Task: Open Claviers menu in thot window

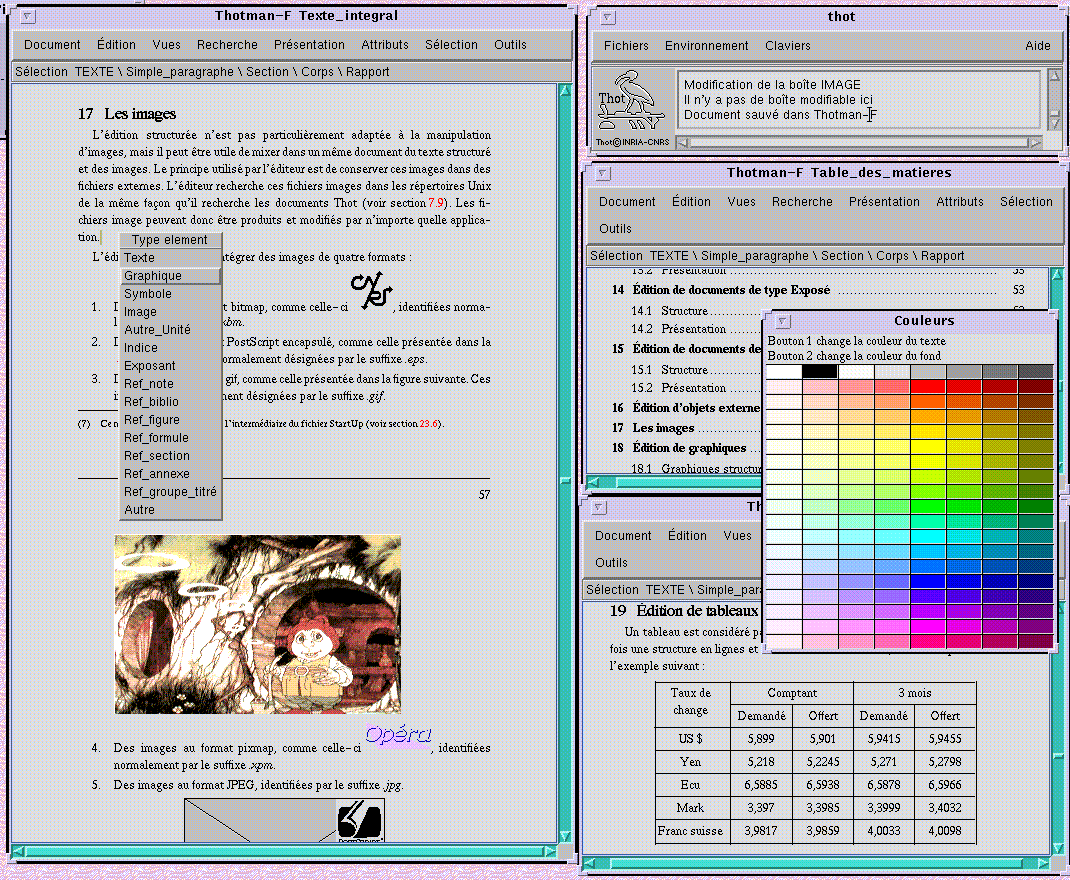Action: point(788,46)
